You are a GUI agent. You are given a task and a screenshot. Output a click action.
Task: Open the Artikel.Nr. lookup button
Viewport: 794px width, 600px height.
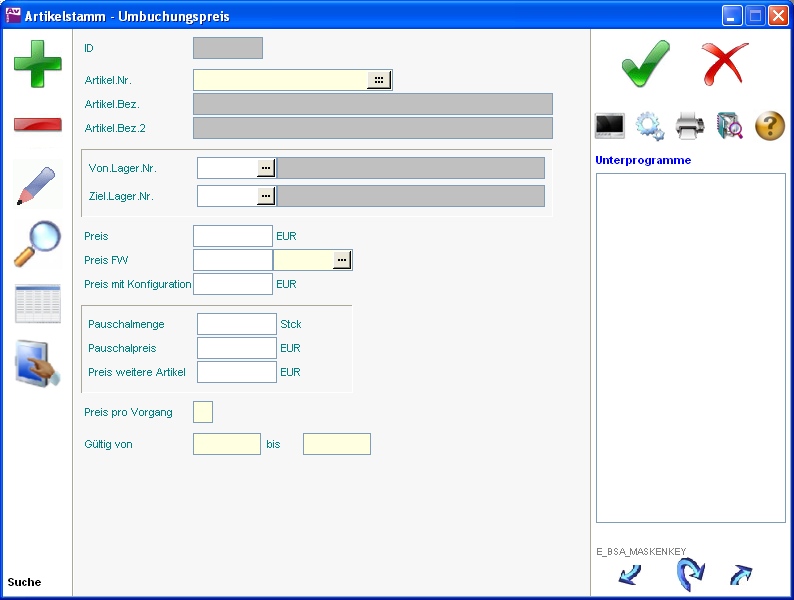[379, 80]
